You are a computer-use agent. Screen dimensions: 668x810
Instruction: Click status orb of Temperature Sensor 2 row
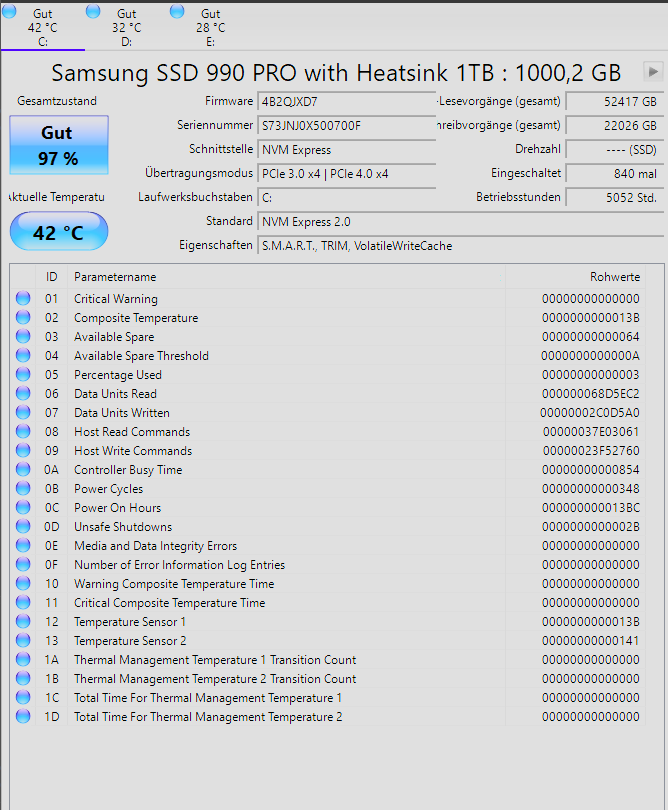click(23, 641)
